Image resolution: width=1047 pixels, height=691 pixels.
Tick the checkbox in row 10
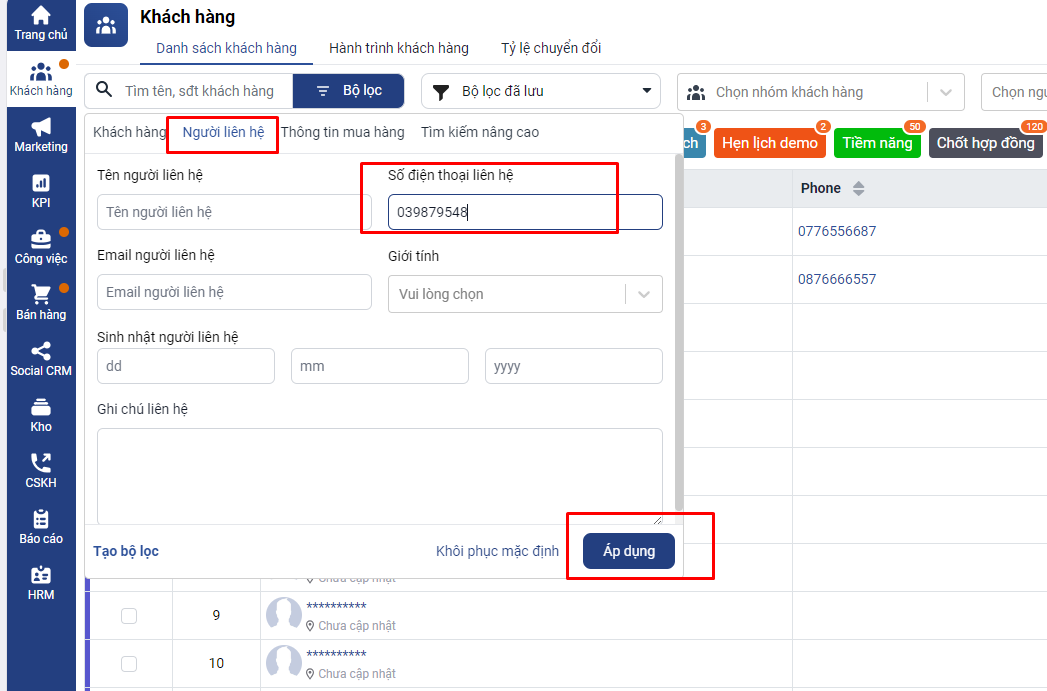point(129,664)
